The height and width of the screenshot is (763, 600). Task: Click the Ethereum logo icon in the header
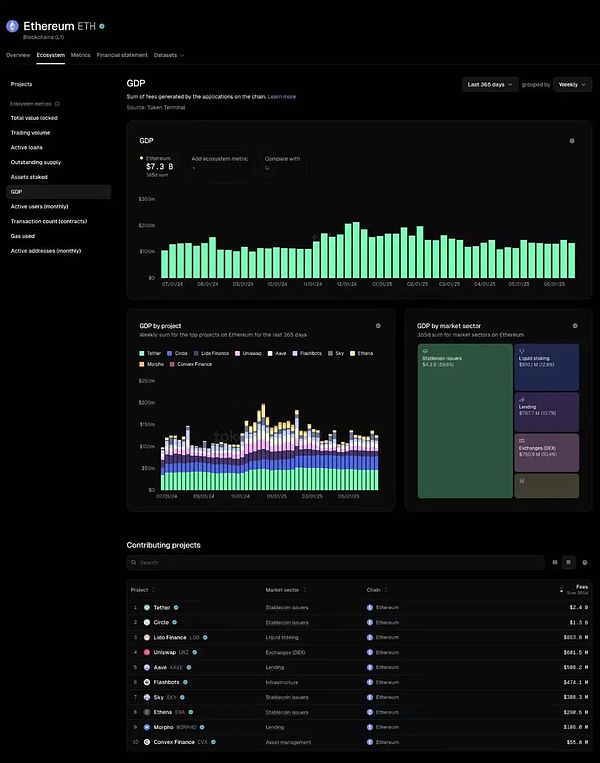(x=13, y=28)
